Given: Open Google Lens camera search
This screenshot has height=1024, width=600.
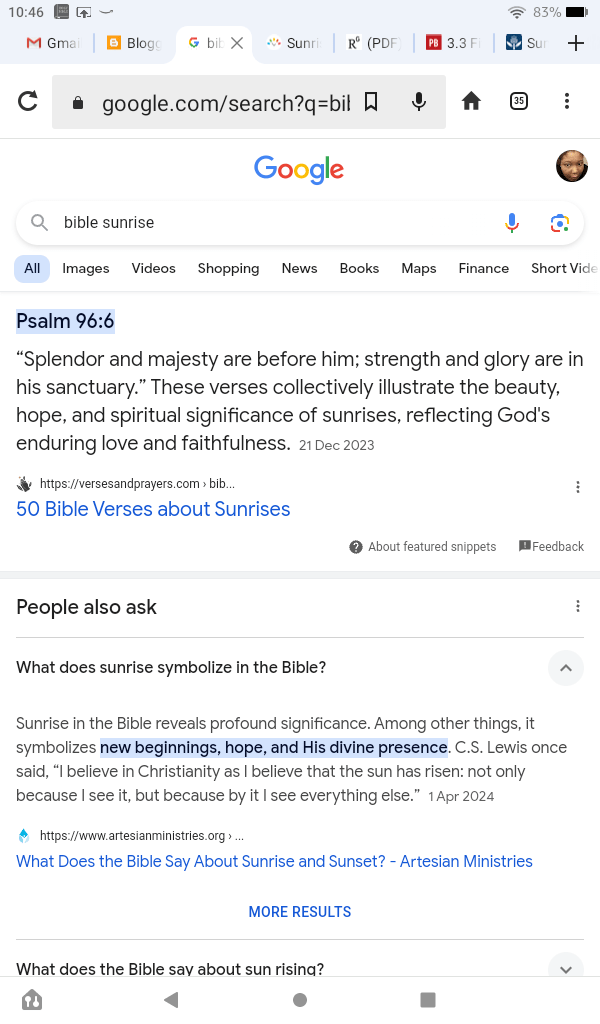Looking at the screenshot, I should pos(559,223).
